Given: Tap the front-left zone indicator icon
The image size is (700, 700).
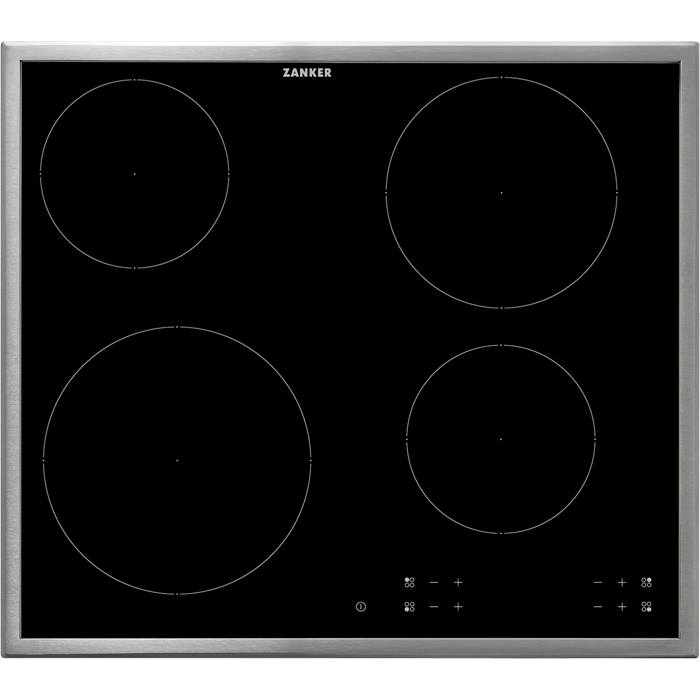Looking at the screenshot, I should coord(409,607).
